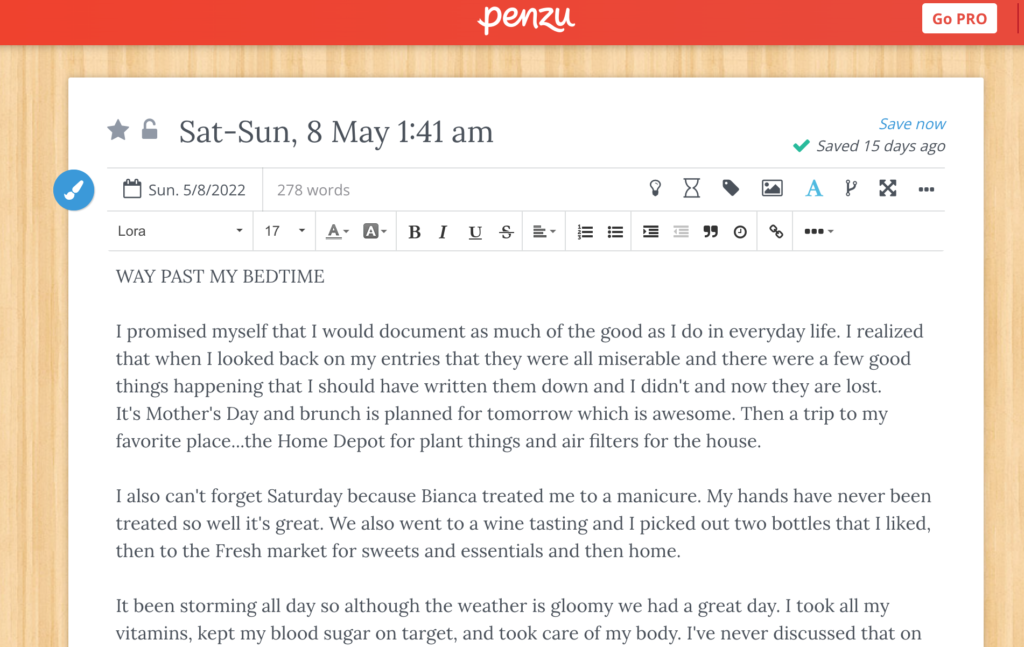Click the hourglass icon

click(692, 188)
